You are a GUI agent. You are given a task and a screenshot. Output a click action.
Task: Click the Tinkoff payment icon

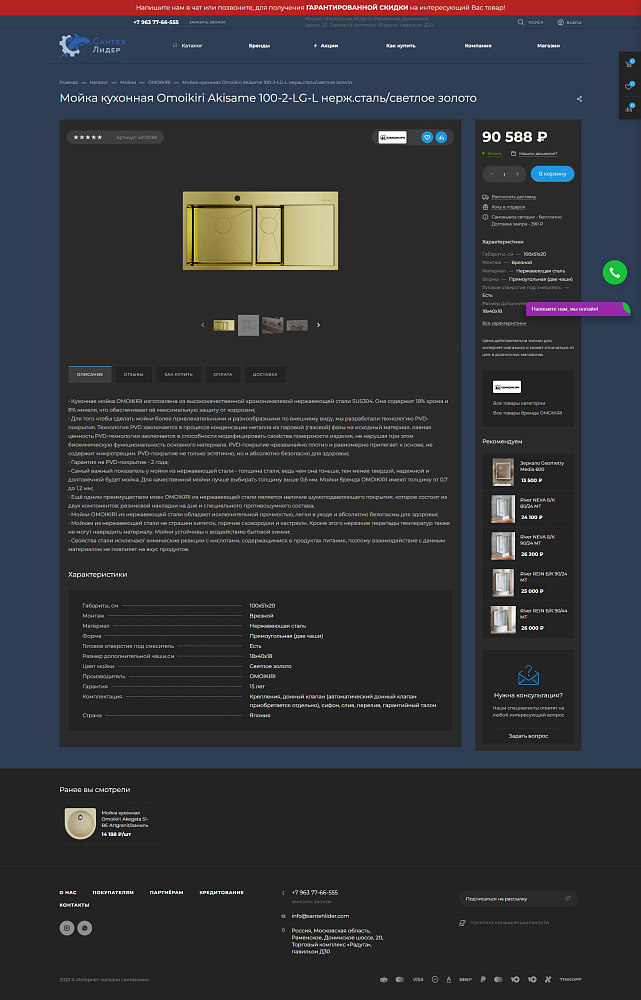(570, 979)
